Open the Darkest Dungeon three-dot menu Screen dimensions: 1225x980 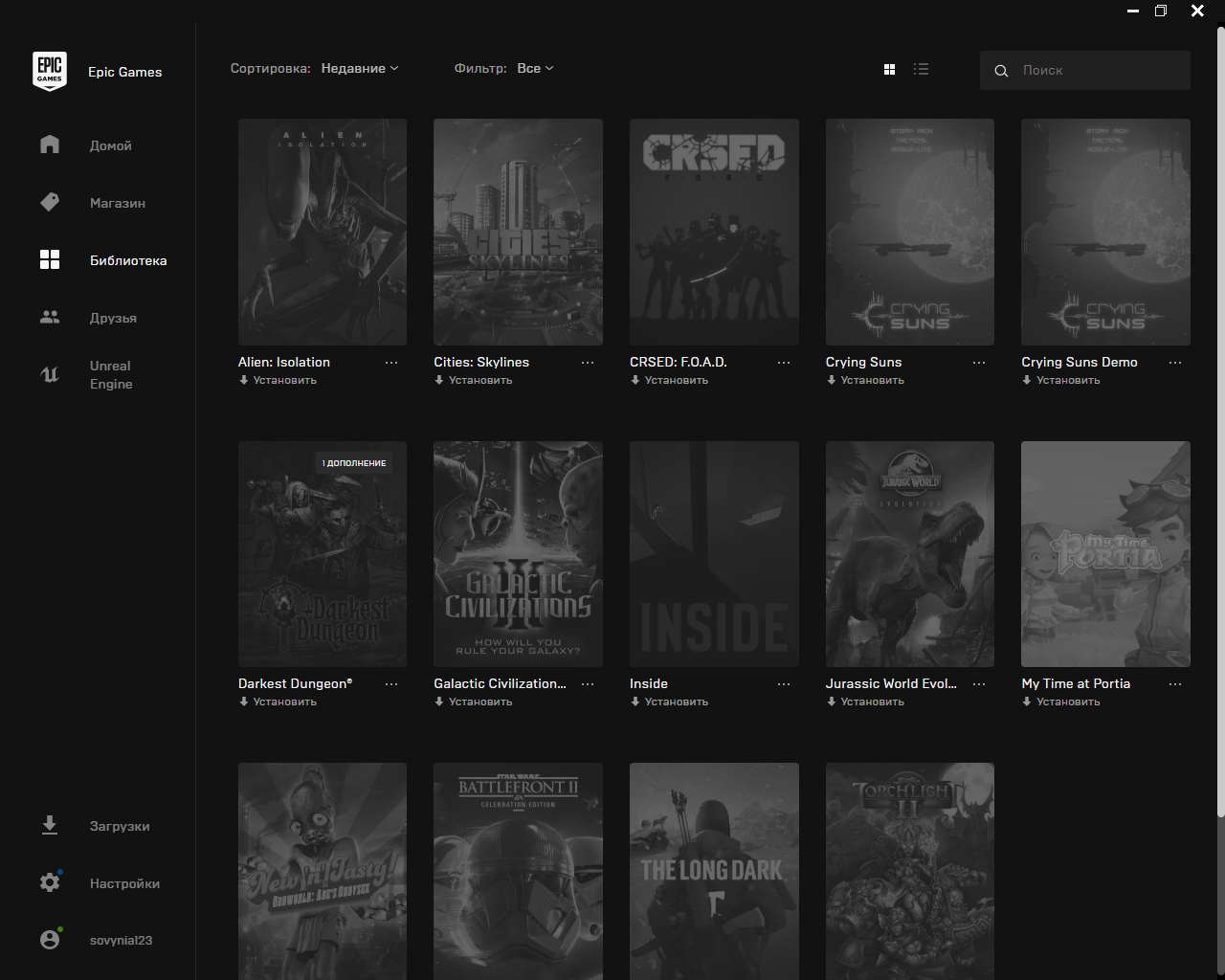[391, 684]
